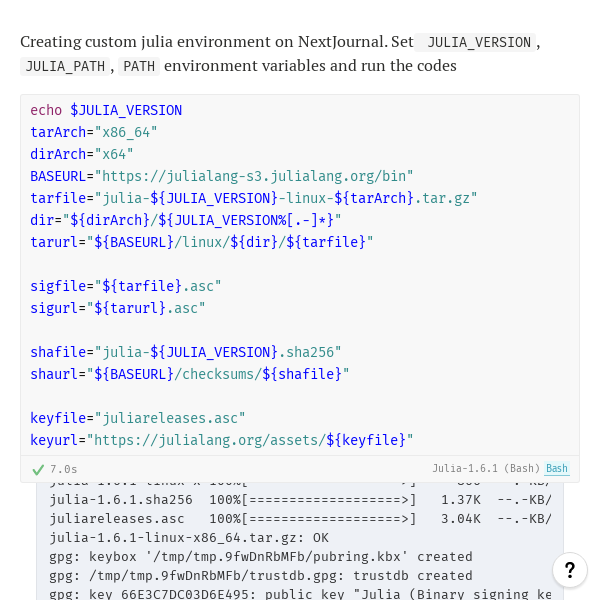Click the BASEURL julialang-s3 URL string
Screen dimensions: 600x600
coord(254,176)
